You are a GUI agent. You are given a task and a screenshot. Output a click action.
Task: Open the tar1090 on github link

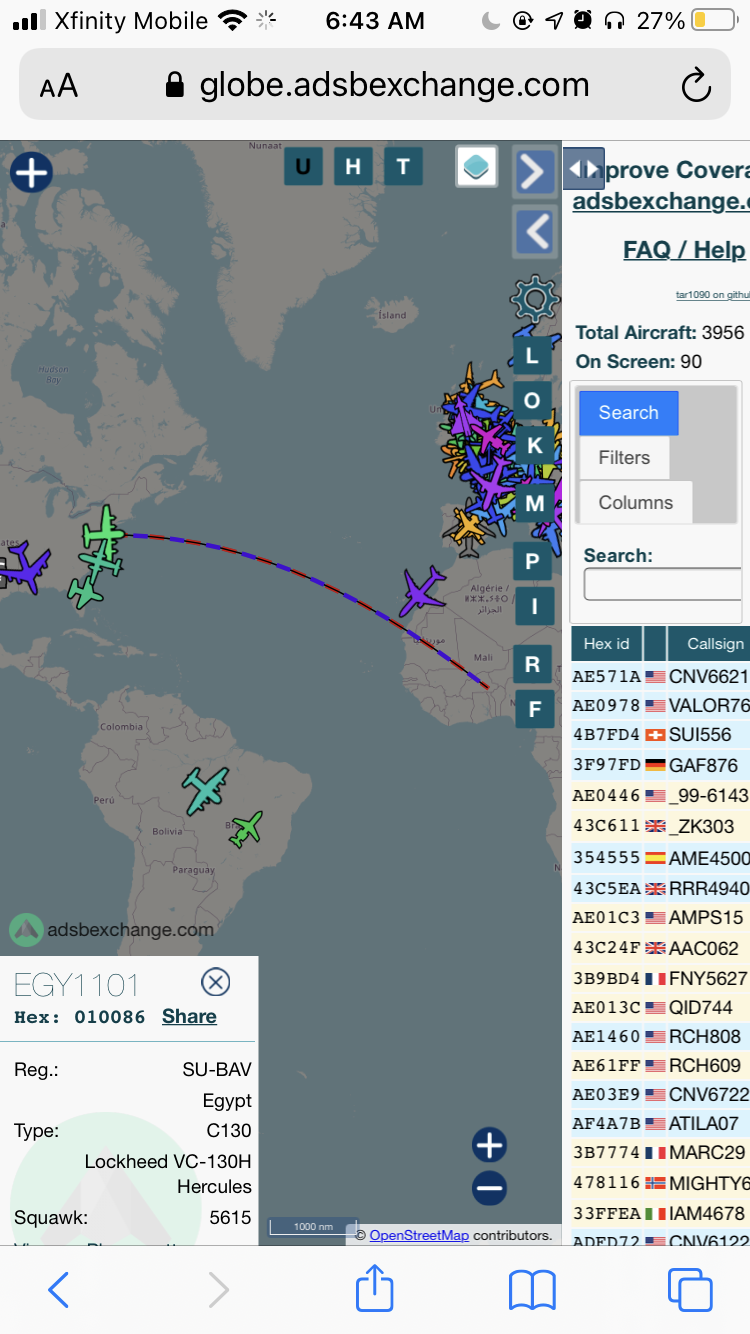tap(713, 294)
